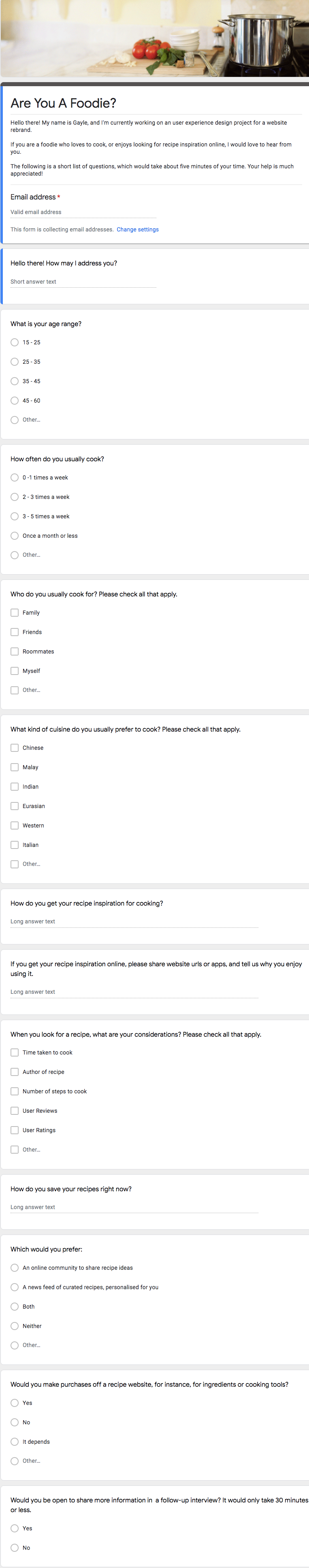Click the Change settings link
The height and width of the screenshot is (1568, 309).
(138, 229)
